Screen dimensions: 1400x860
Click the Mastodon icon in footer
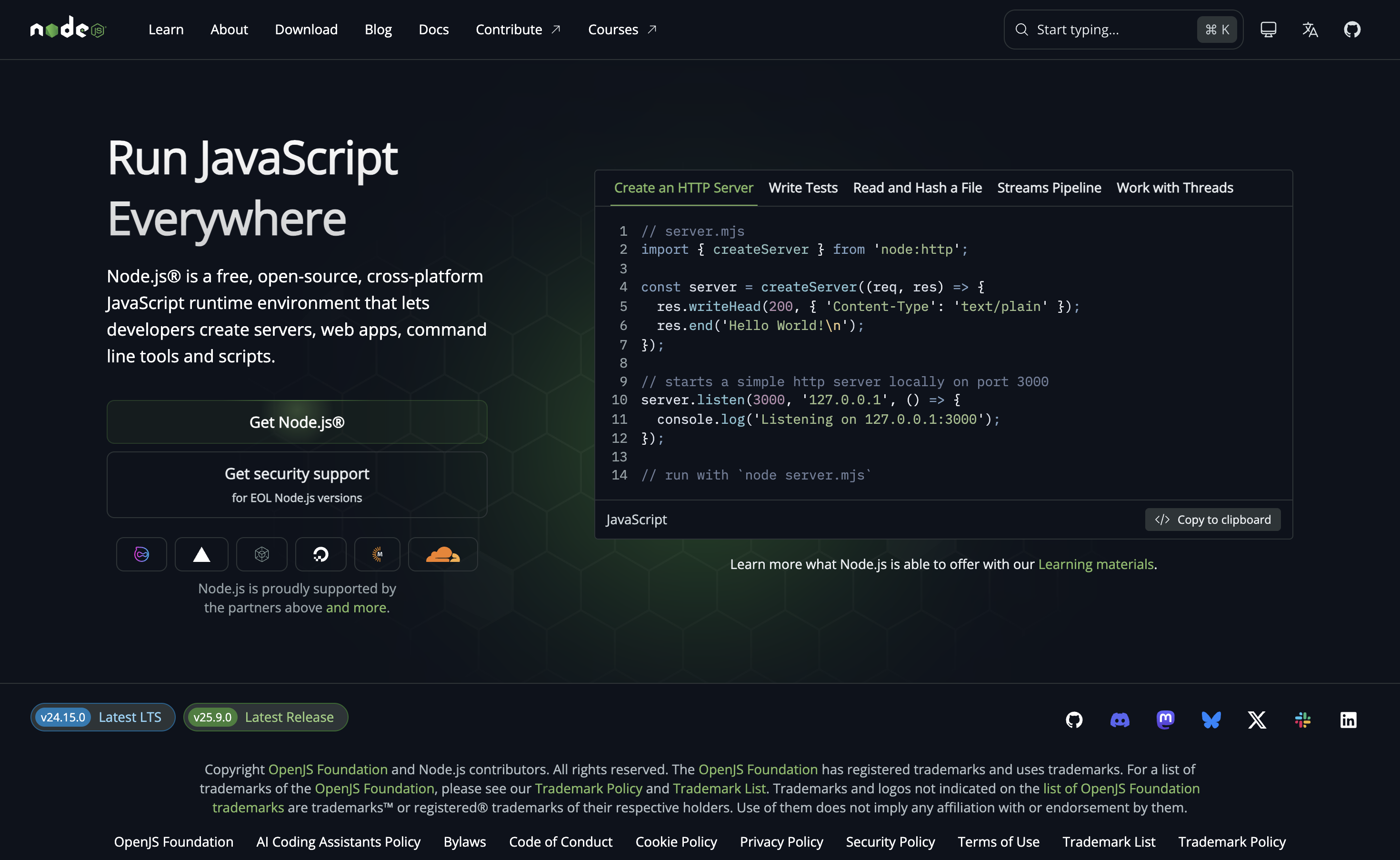1165,719
